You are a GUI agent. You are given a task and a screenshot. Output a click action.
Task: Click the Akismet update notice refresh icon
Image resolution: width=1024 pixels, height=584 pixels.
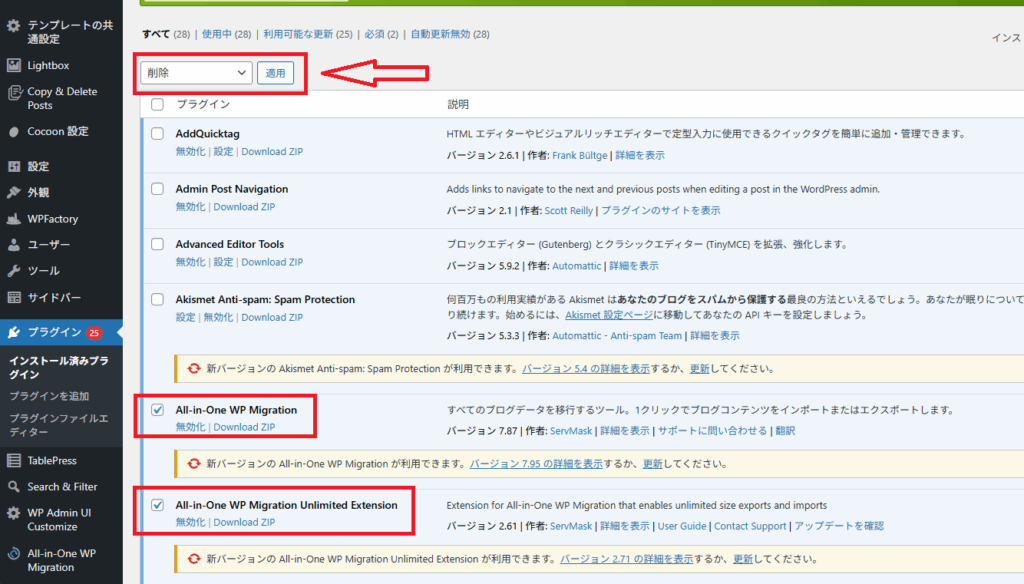pyautogui.click(x=194, y=368)
